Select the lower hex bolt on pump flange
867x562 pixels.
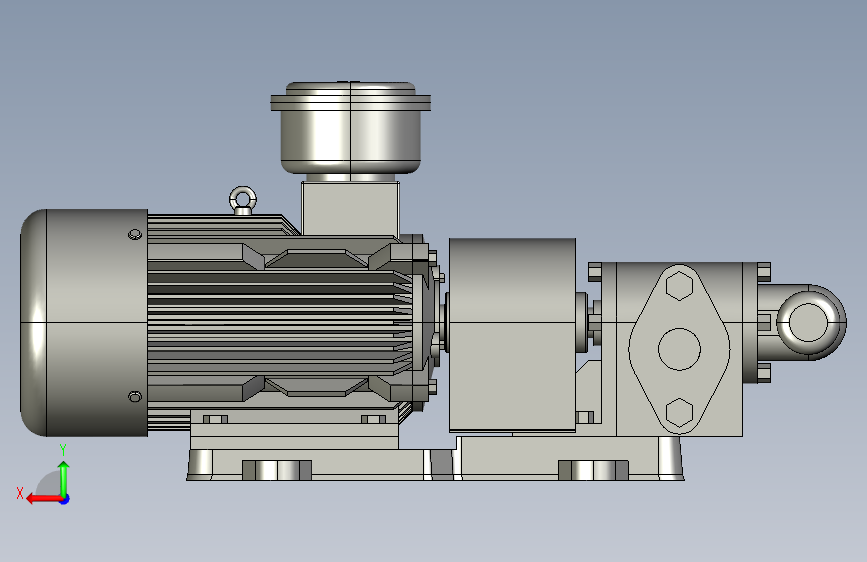pos(680,412)
